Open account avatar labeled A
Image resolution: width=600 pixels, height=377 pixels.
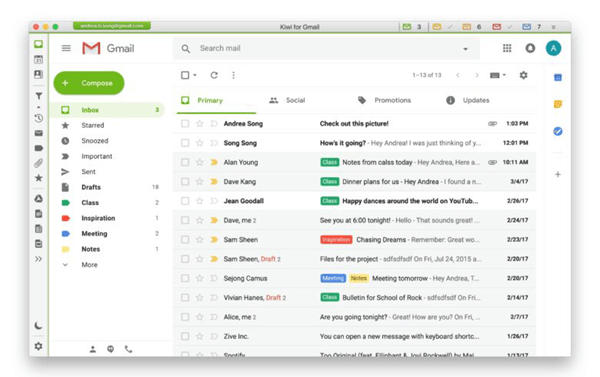tap(553, 48)
